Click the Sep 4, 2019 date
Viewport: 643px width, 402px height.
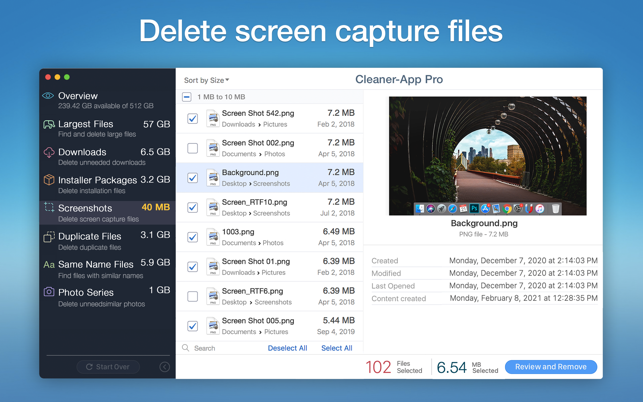click(x=335, y=331)
